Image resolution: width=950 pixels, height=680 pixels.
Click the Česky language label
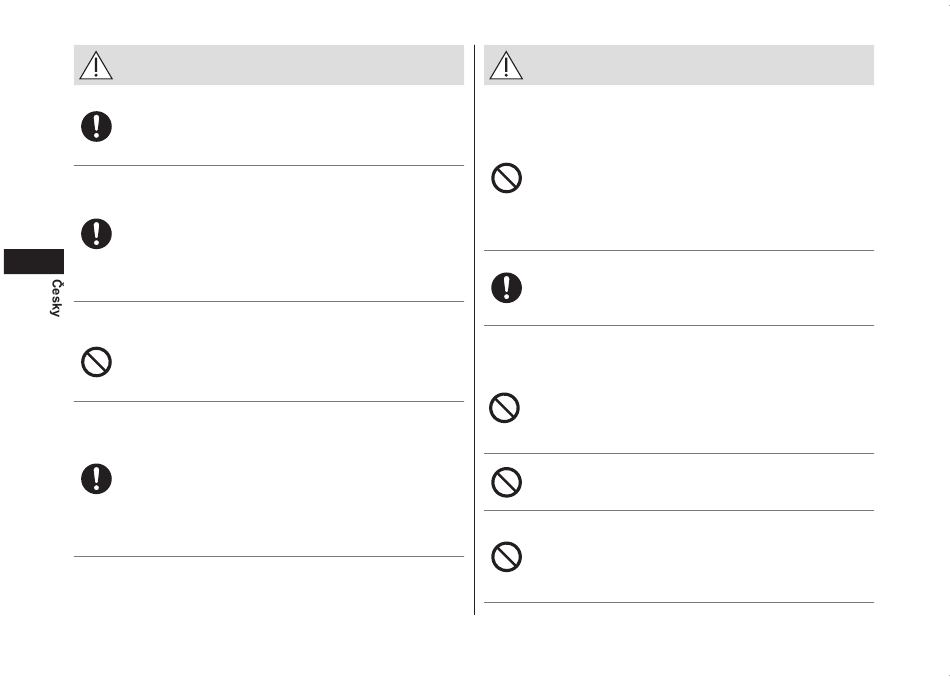click(x=56, y=298)
